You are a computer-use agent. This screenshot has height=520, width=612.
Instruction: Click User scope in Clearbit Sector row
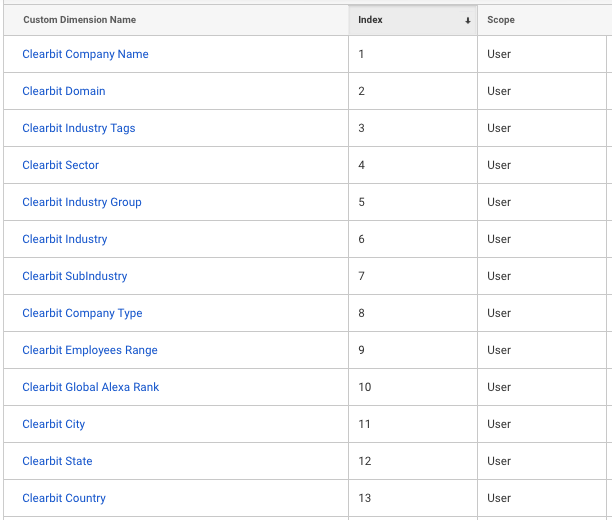pyautogui.click(x=499, y=165)
